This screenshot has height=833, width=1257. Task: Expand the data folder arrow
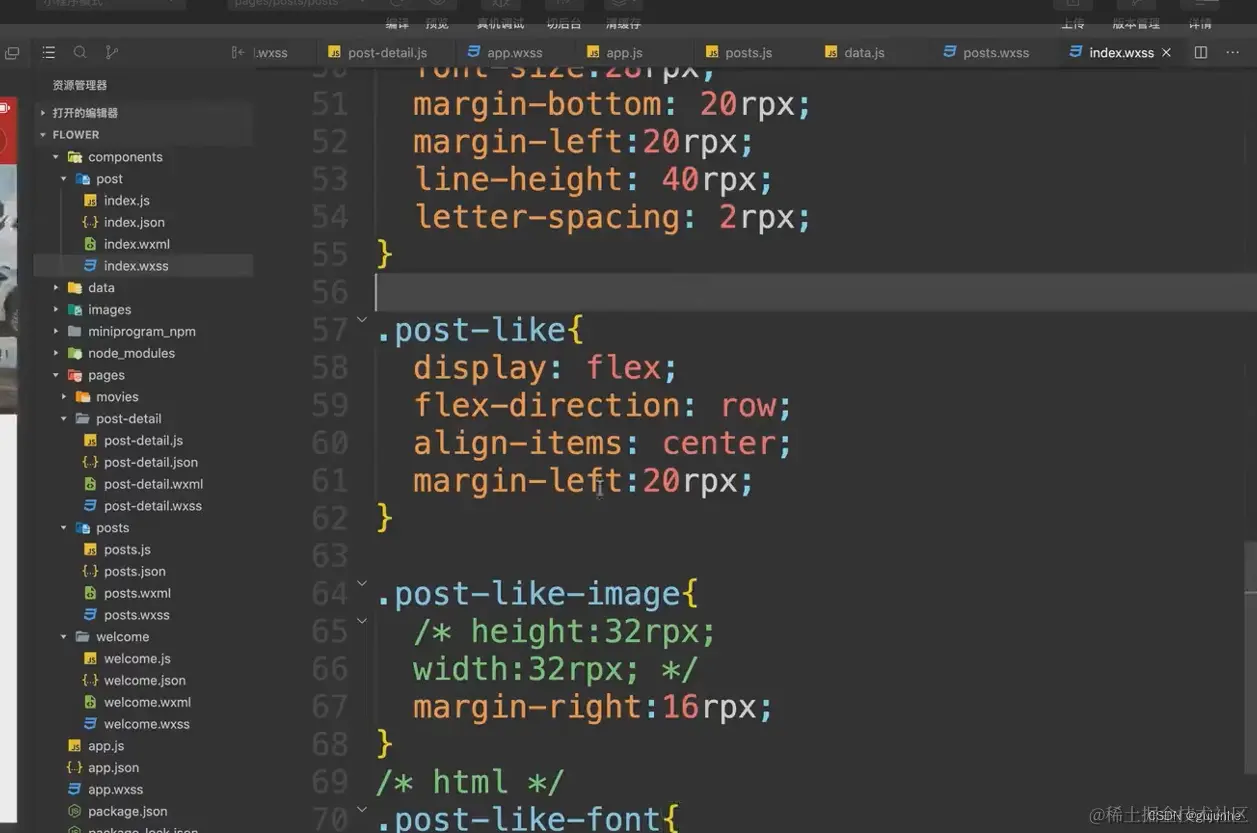point(56,288)
